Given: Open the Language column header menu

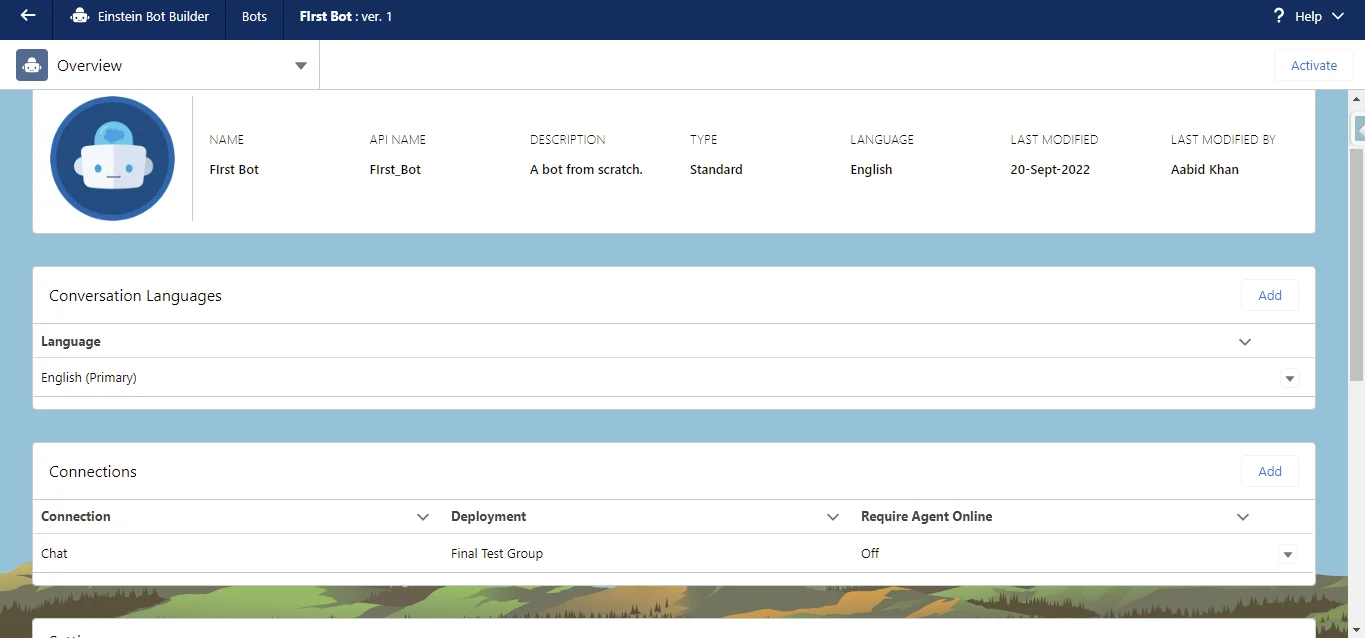Looking at the screenshot, I should click(1244, 342).
